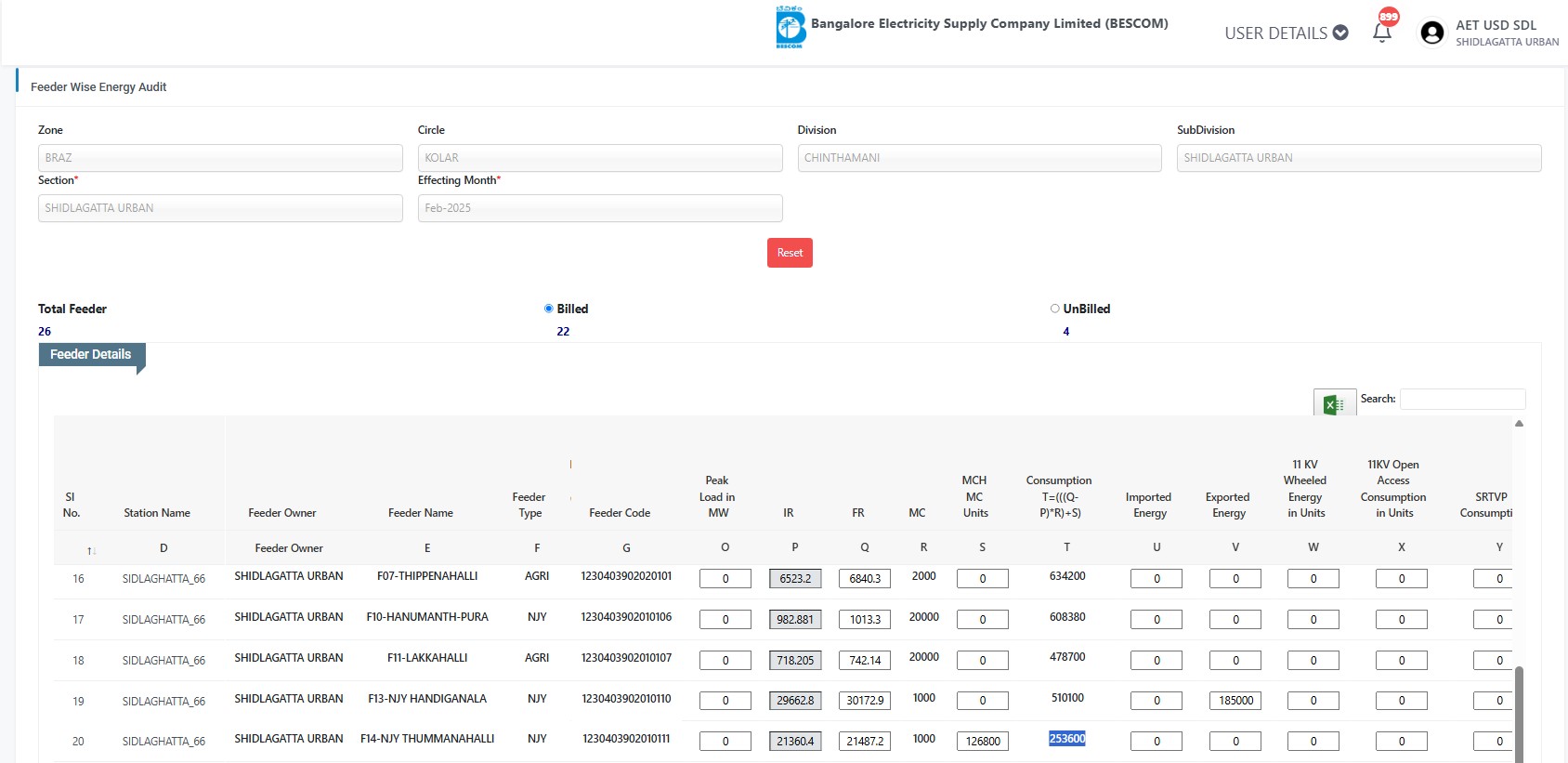Image resolution: width=1568 pixels, height=763 pixels.
Task: Click Imported Energy field for F11-LAKKAHALLI
Action: click(1156, 661)
